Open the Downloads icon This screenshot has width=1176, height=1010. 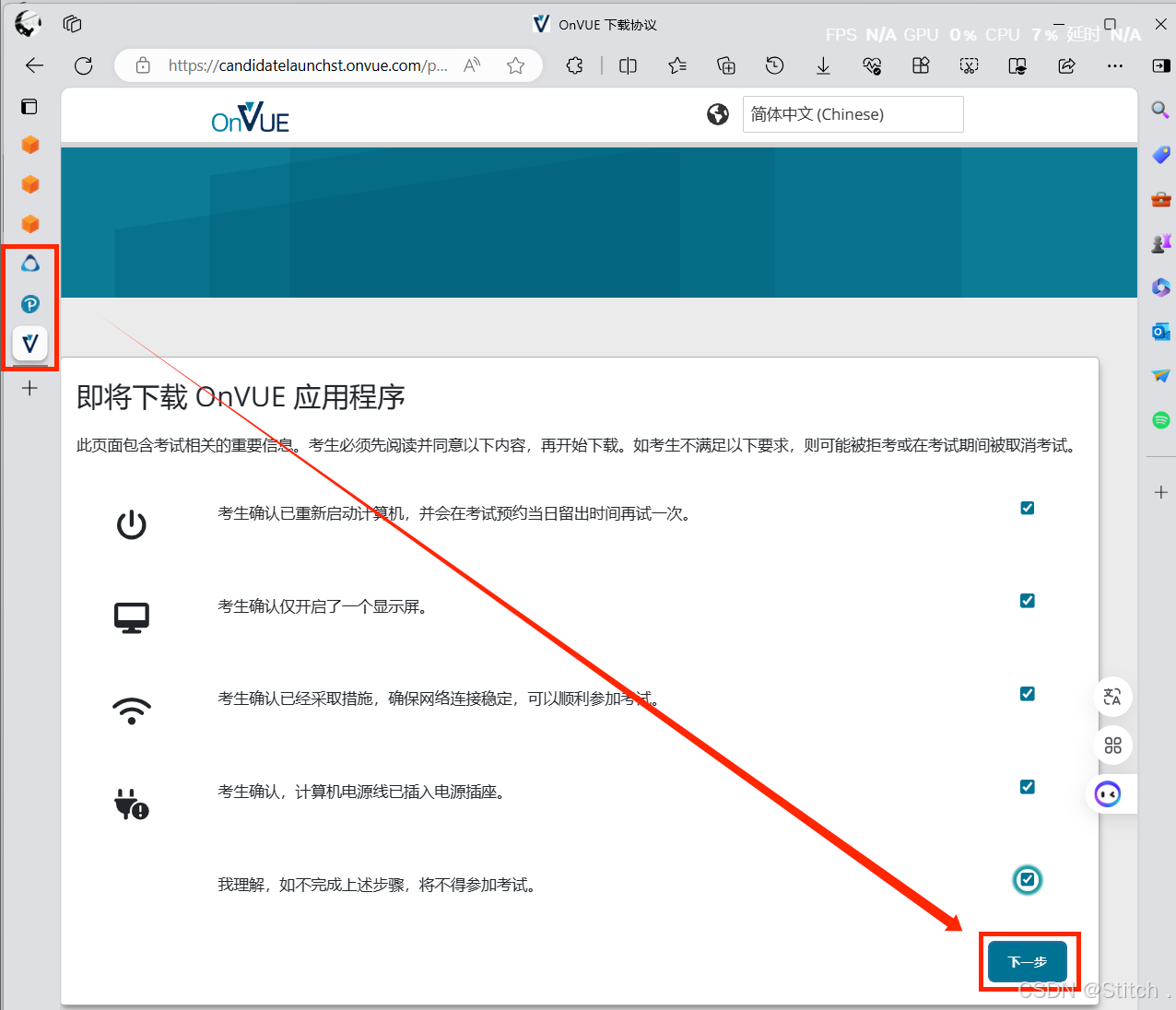coord(823,65)
